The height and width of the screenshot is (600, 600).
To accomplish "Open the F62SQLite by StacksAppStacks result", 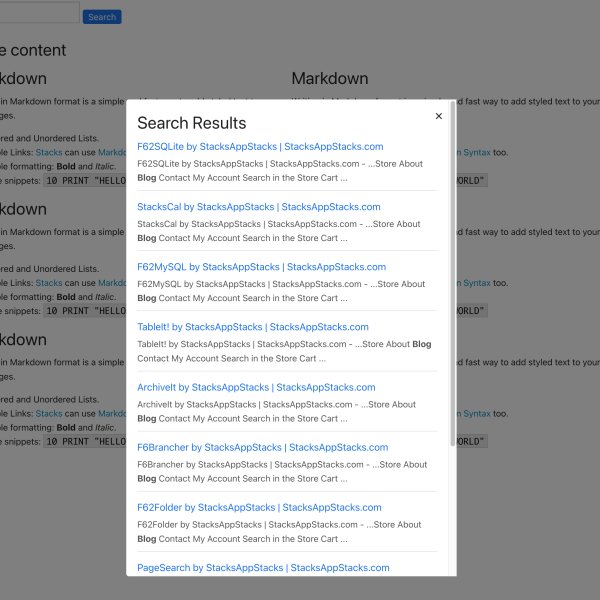I will point(259,147).
